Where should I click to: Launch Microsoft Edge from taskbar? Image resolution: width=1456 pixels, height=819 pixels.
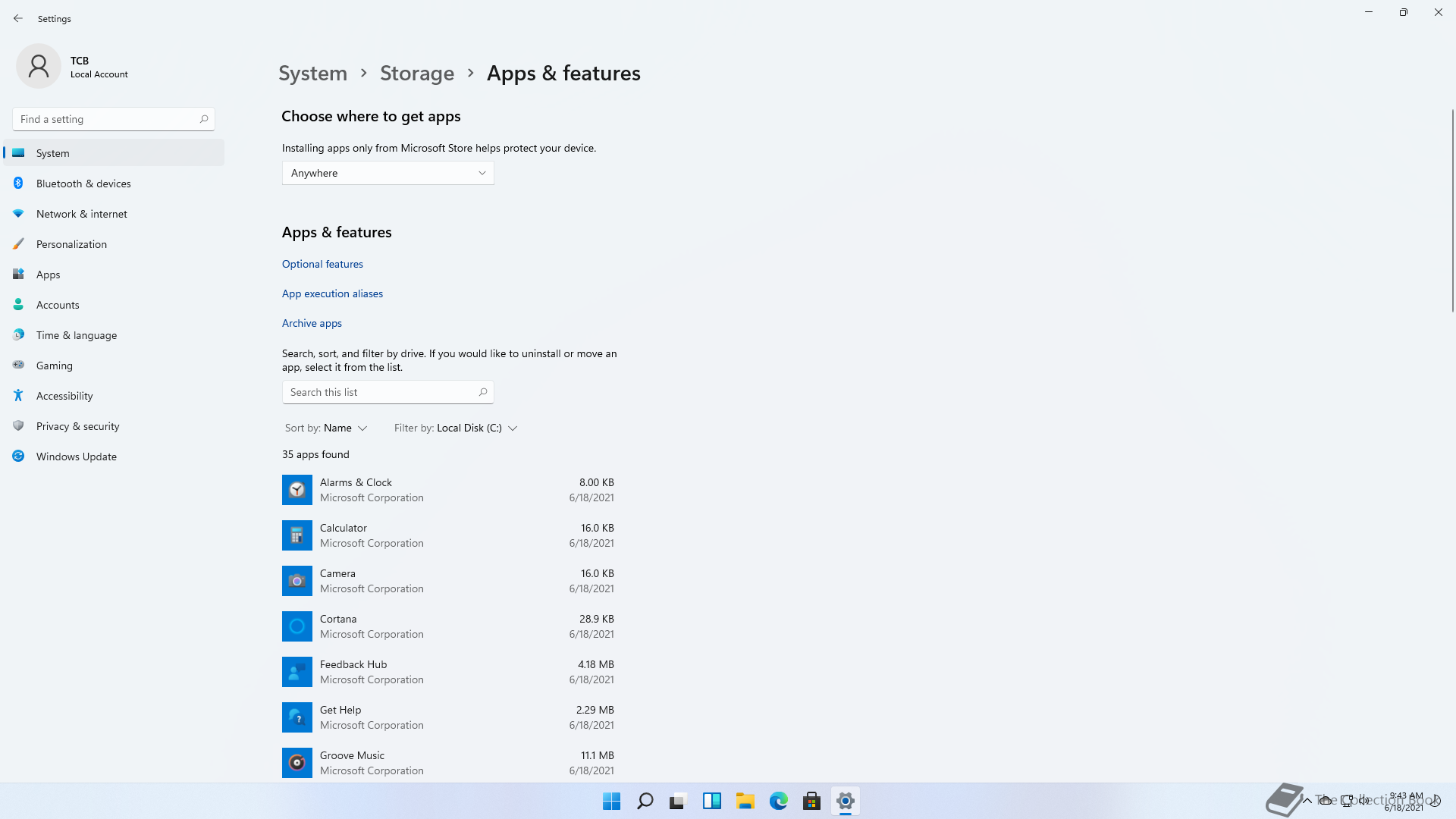pos(778,801)
